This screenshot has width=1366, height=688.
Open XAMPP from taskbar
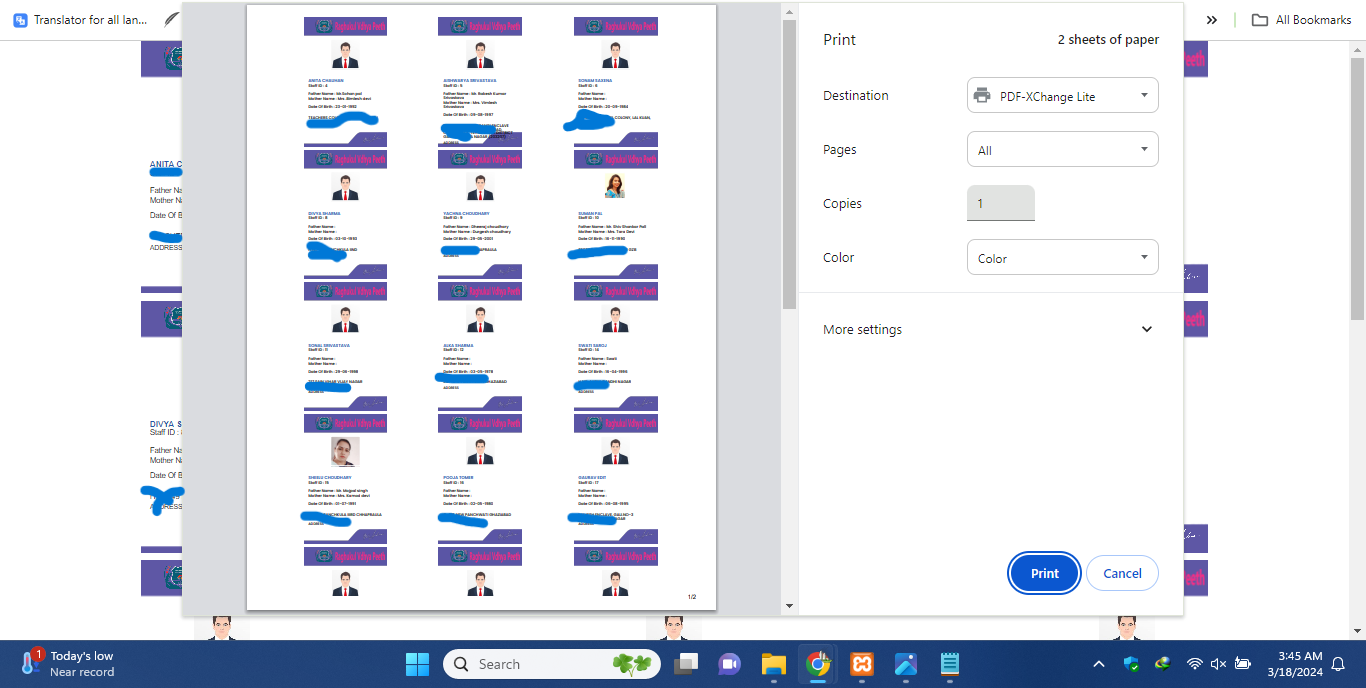click(x=862, y=664)
